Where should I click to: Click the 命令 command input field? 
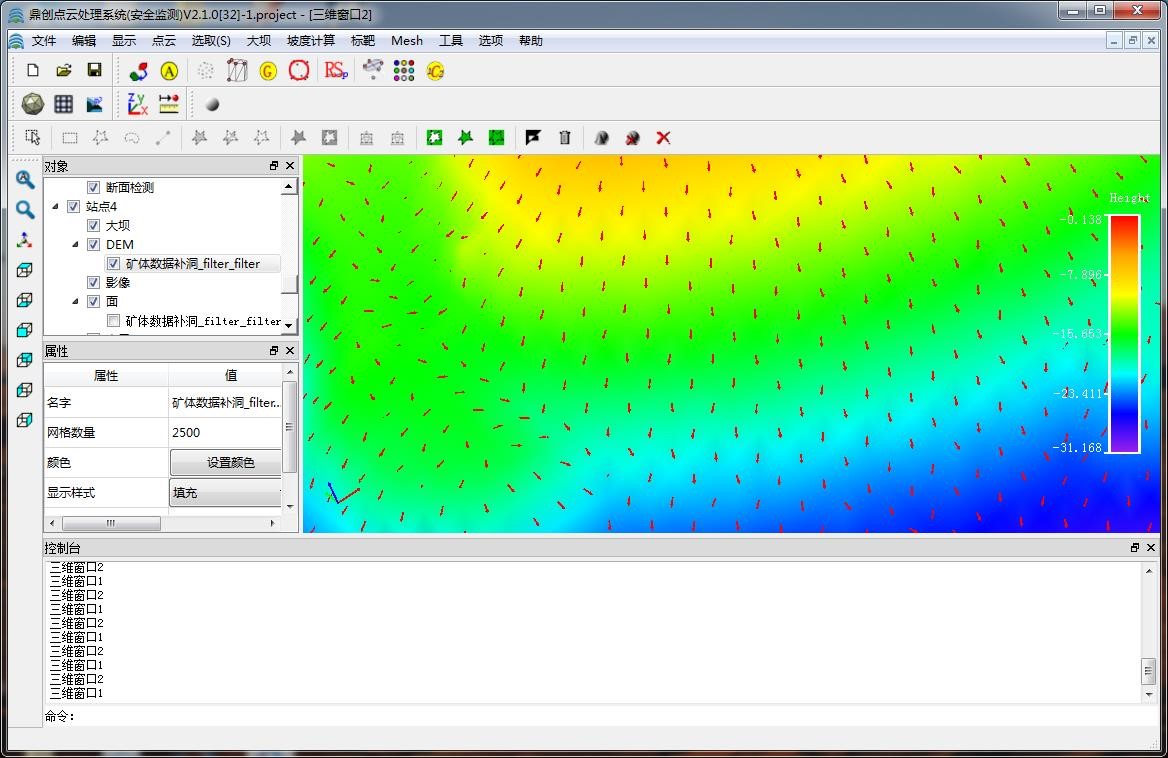[600, 716]
